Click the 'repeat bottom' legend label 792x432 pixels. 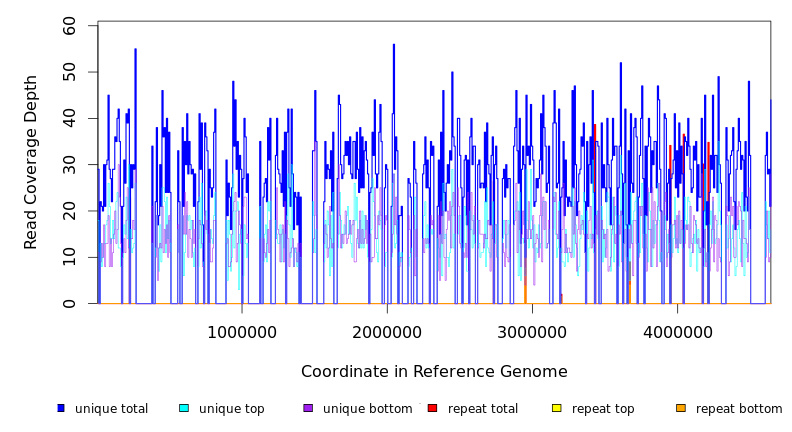pos(739,409)
